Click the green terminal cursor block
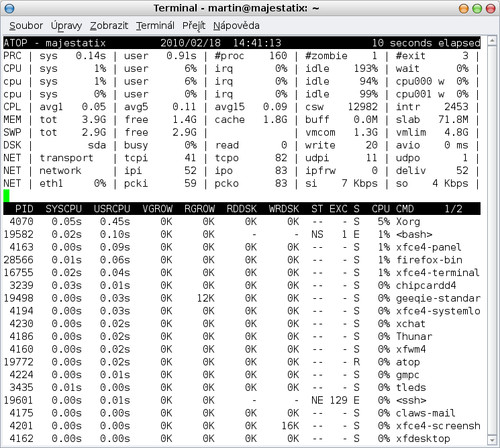The width and height of the screenshot is (500, 448). [x=6, y=196]
